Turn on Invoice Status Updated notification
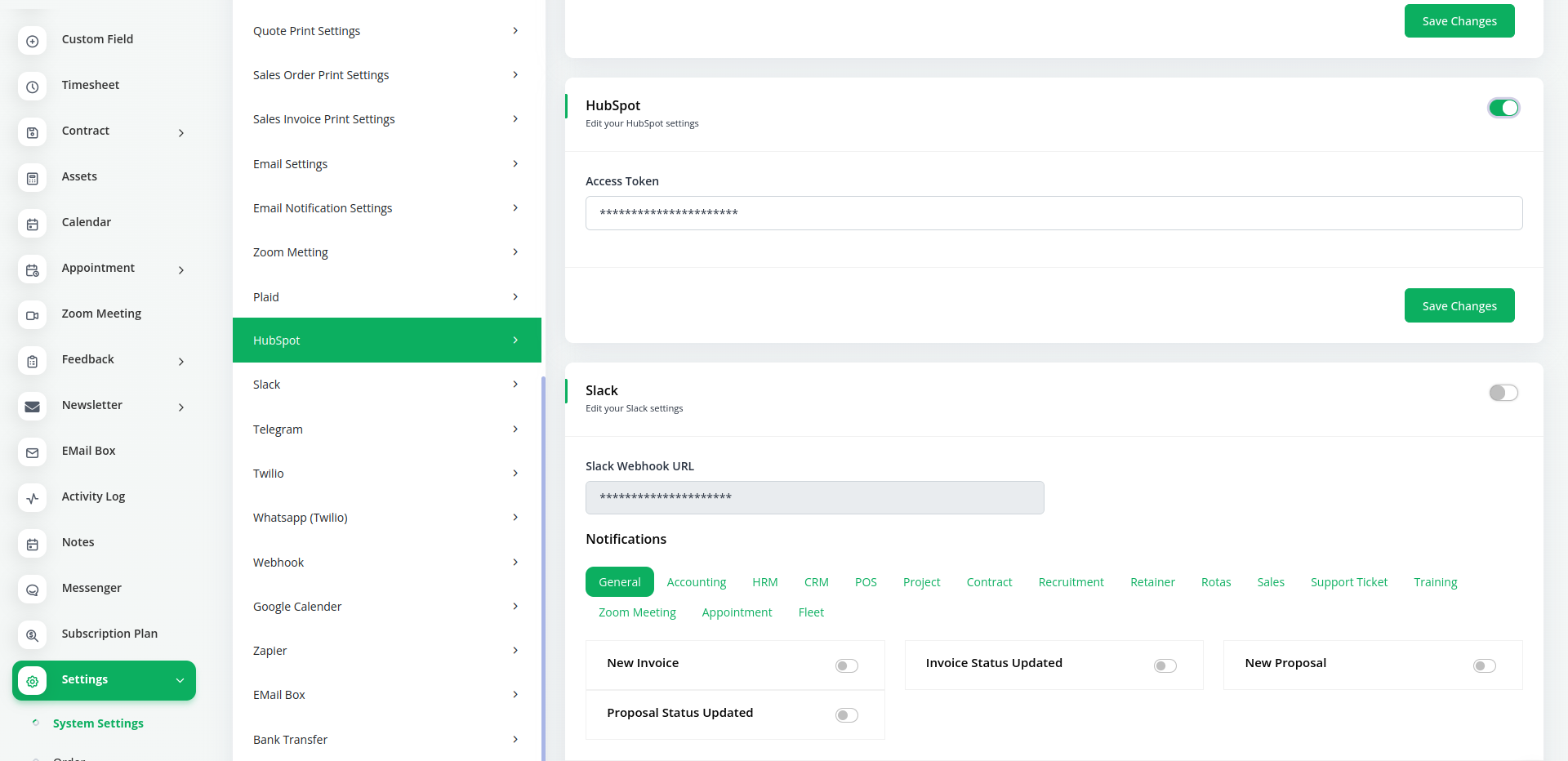The height and width of the screenshot is (761, 1568). point(1165,665)
